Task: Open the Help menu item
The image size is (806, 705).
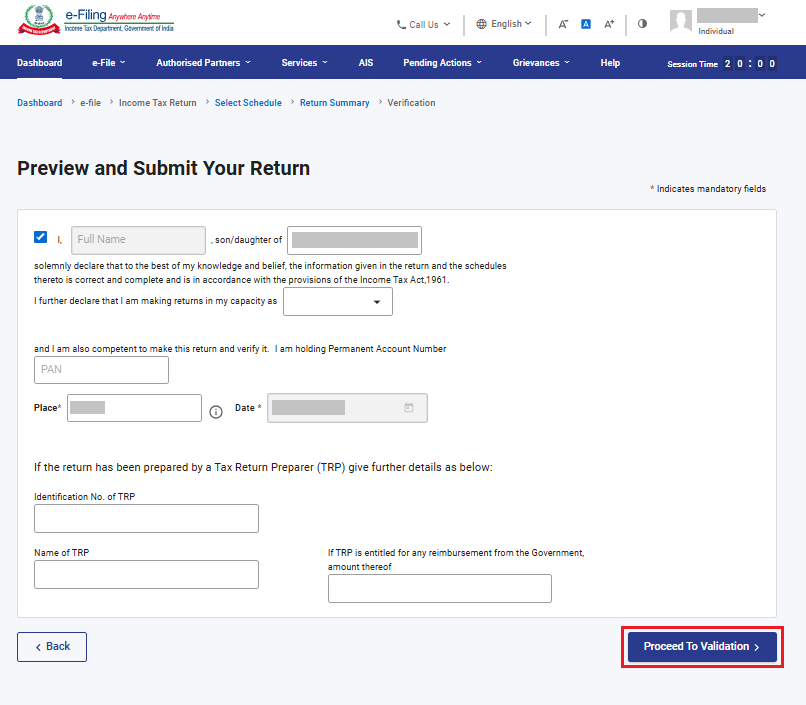Action: point(610,63)
